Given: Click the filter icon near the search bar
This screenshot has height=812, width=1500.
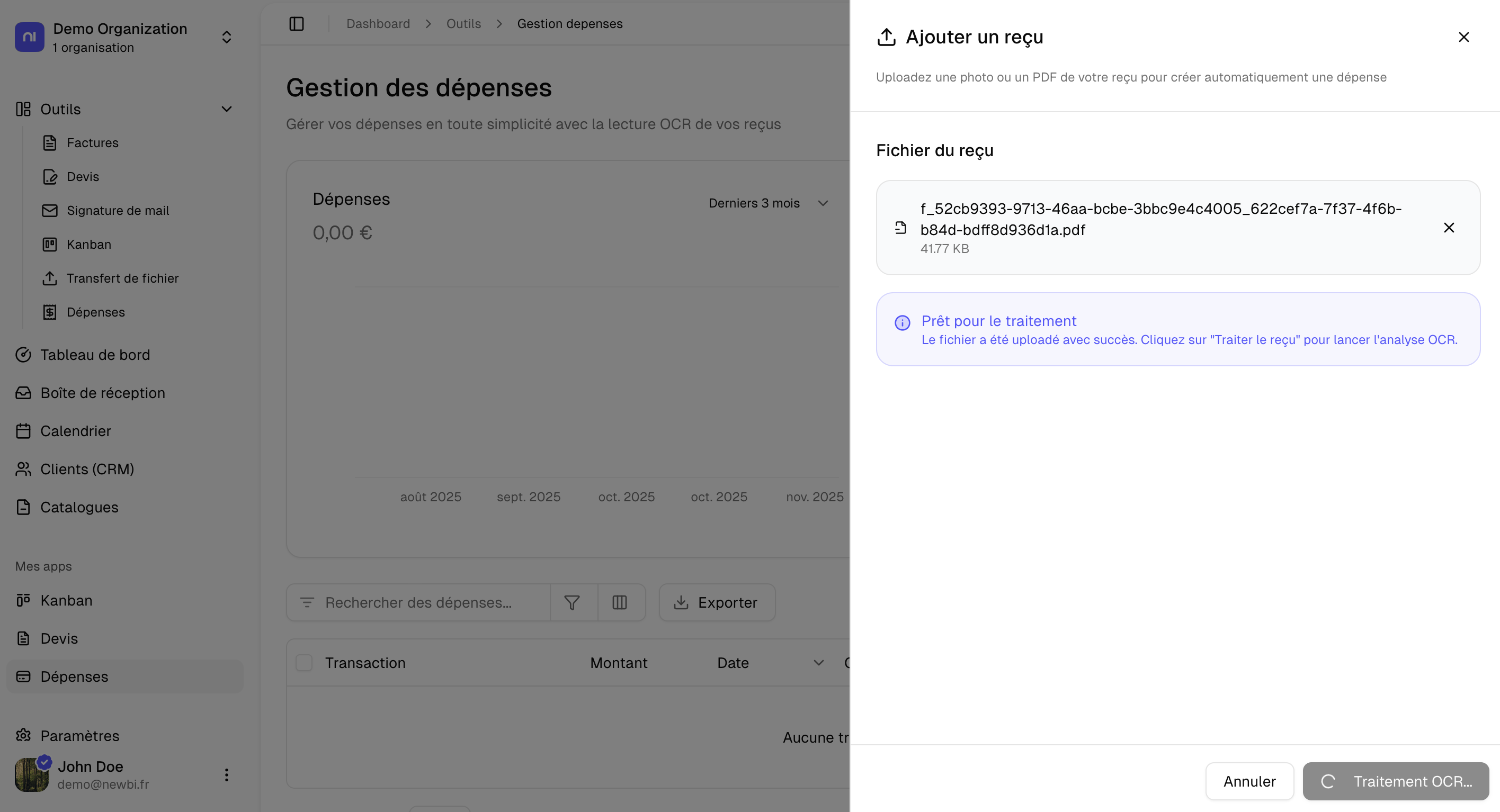Looking at the screenshot, I should (573, 602).
